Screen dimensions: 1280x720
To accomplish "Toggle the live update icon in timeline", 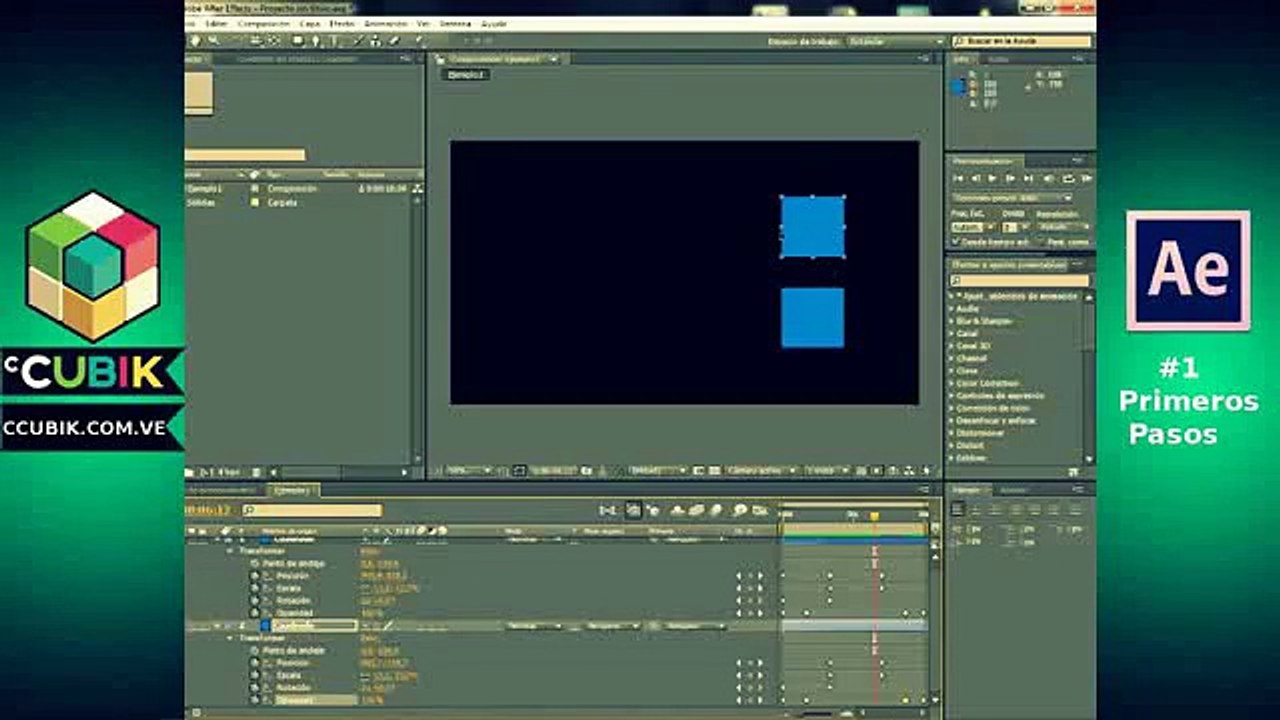I will 633,510.
